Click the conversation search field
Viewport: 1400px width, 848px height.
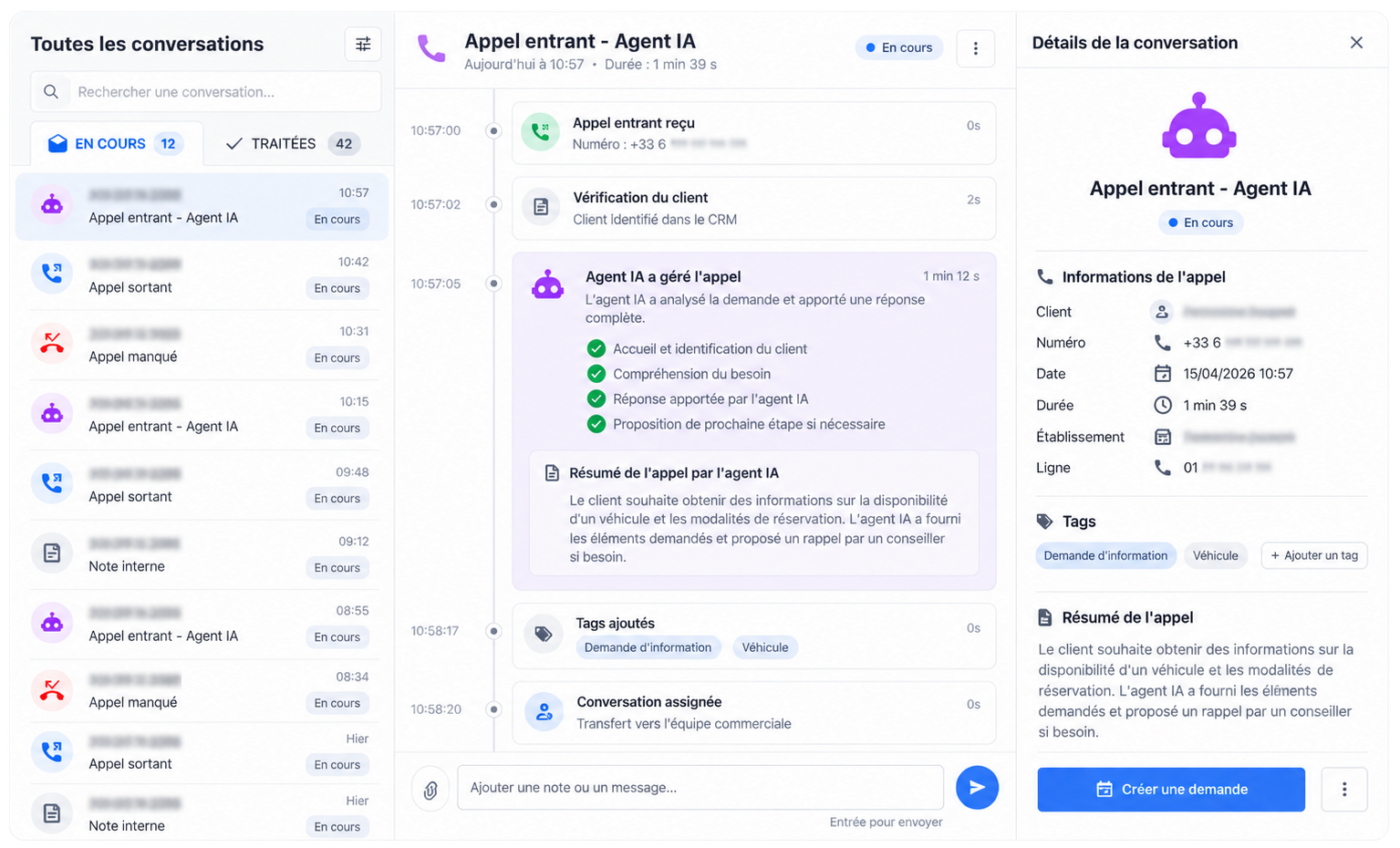206,92
